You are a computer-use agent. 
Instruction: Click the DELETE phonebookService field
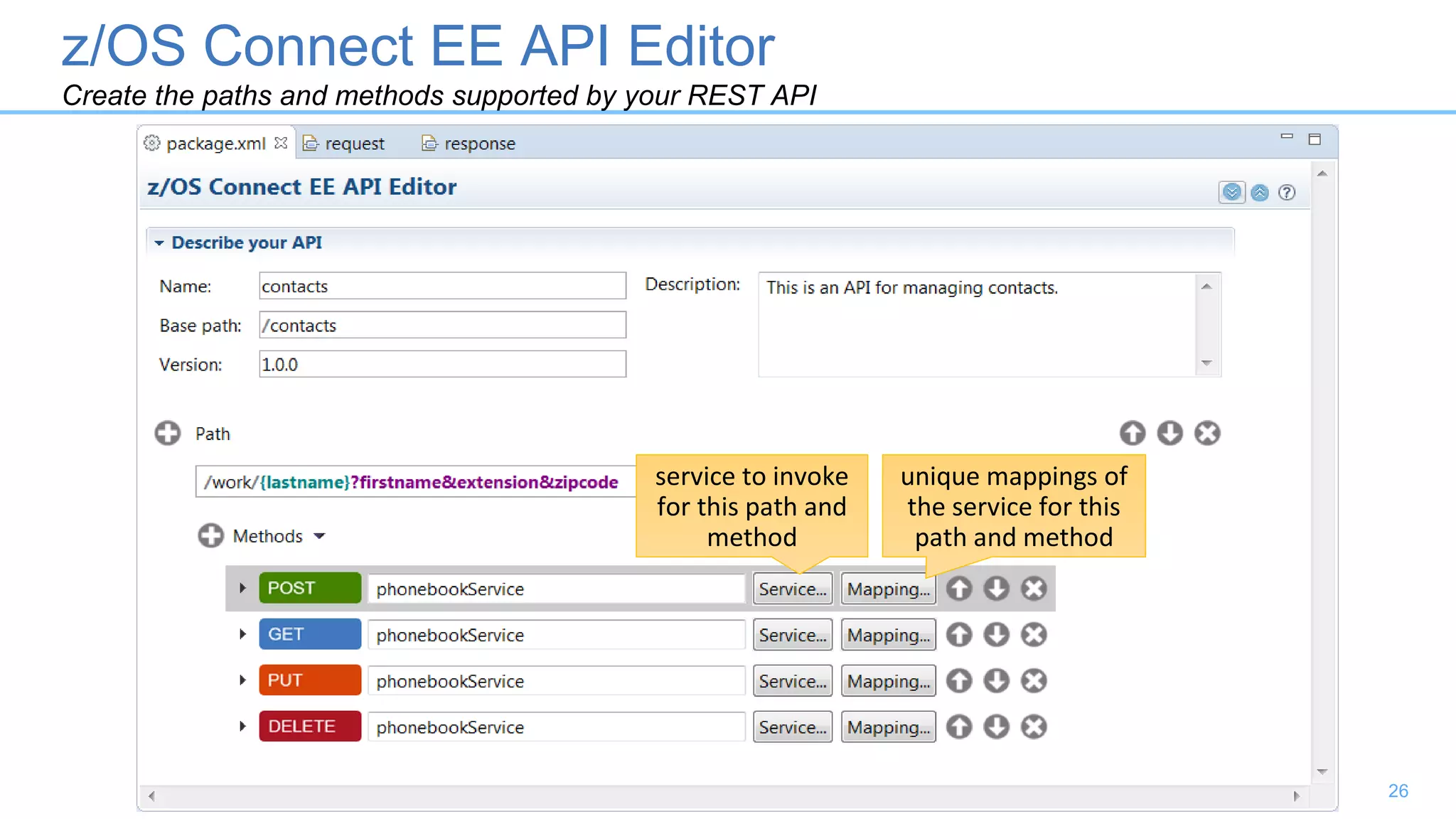557,727
